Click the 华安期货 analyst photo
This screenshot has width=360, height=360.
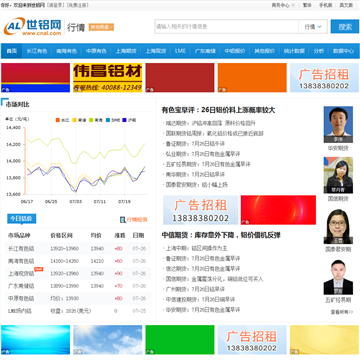[x=338, y=125]
